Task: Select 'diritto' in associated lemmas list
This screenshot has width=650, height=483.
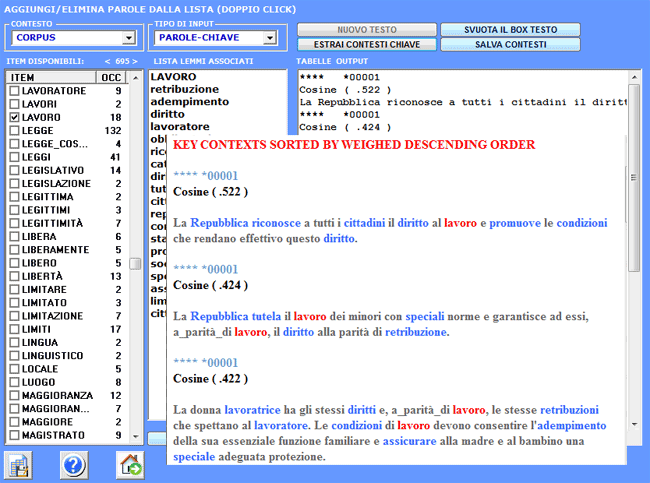Action: [167, 114]
